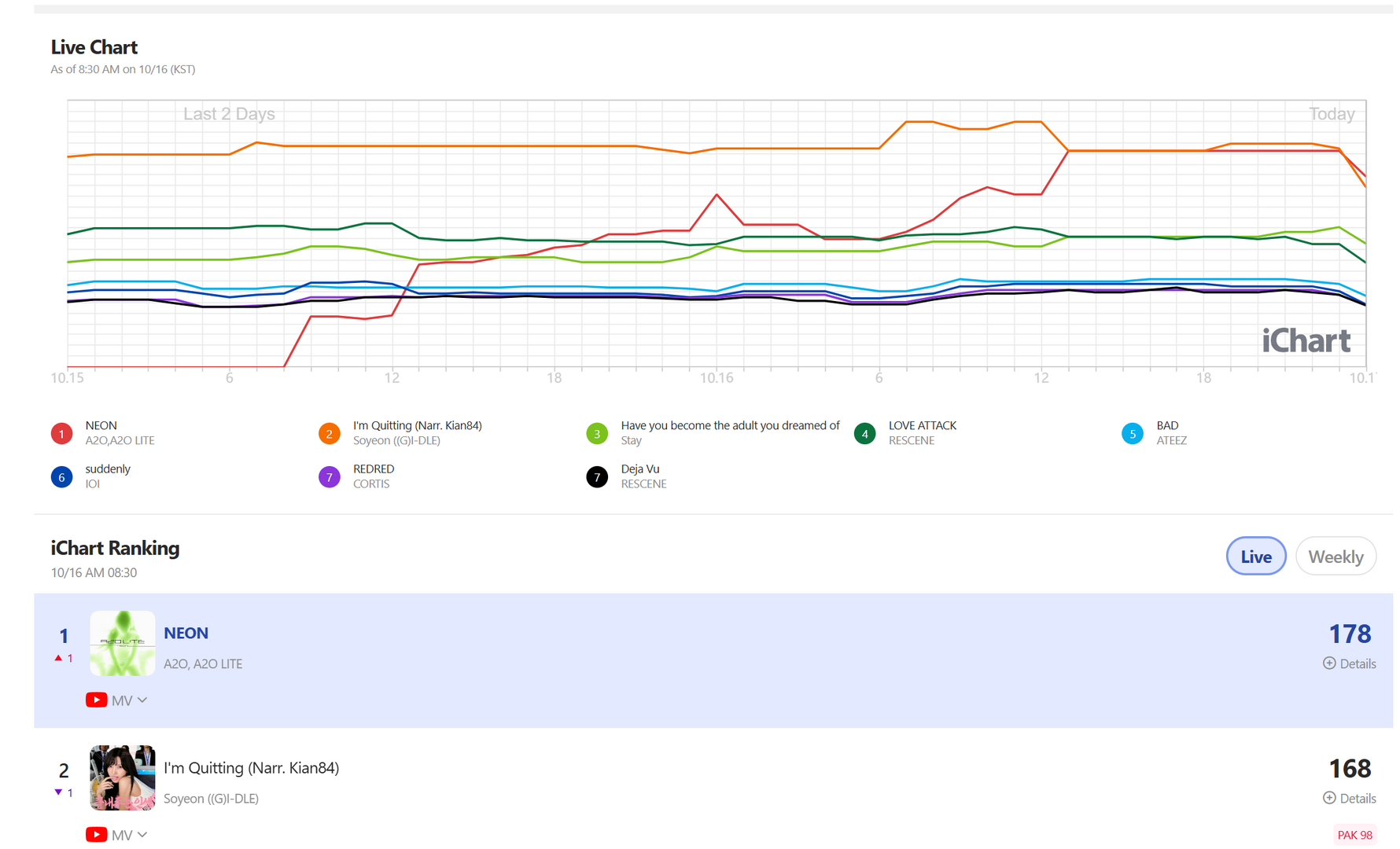Select the red legend marker 1 for NEON
Viewport: 1400px width, 849px height.
(x=61, y=433)
